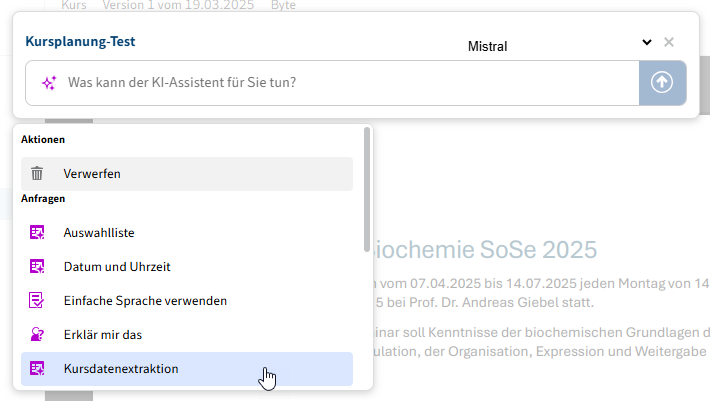Click the trash icon next to Verwerfen
Viewport: 710px width, 401px height.
point(37,173)
